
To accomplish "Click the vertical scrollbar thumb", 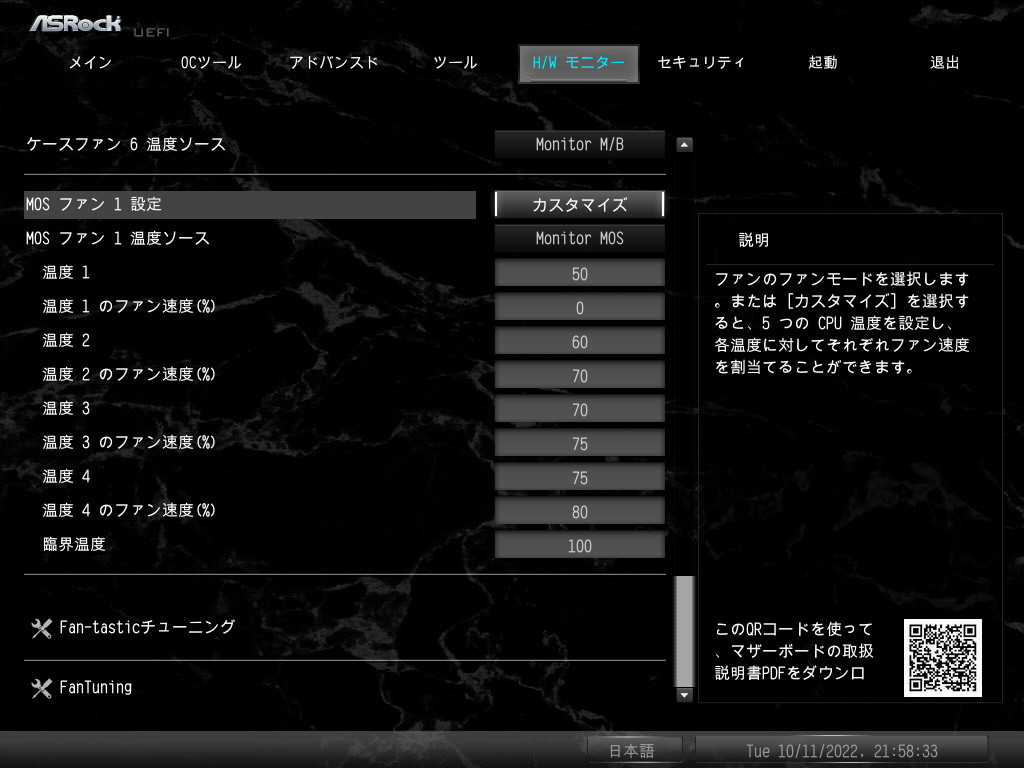I will coord(684,631).
